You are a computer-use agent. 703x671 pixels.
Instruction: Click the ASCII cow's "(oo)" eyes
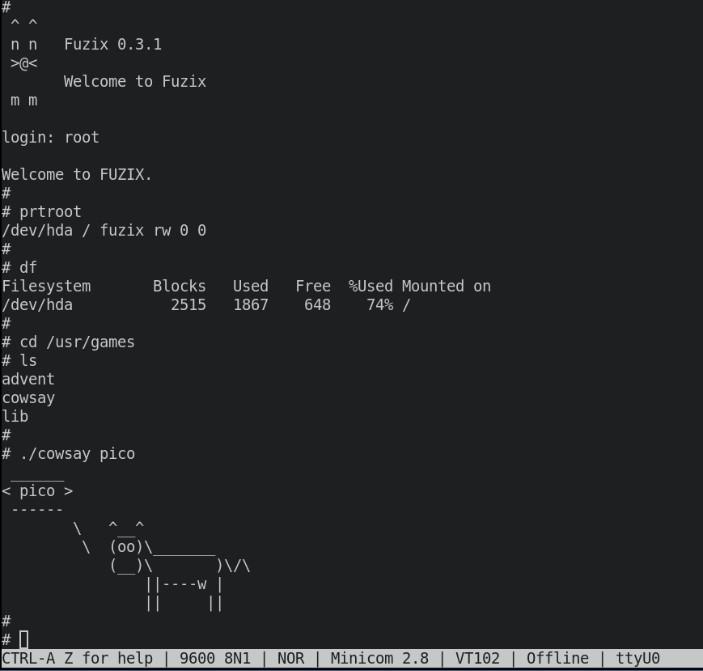[125, 547]
